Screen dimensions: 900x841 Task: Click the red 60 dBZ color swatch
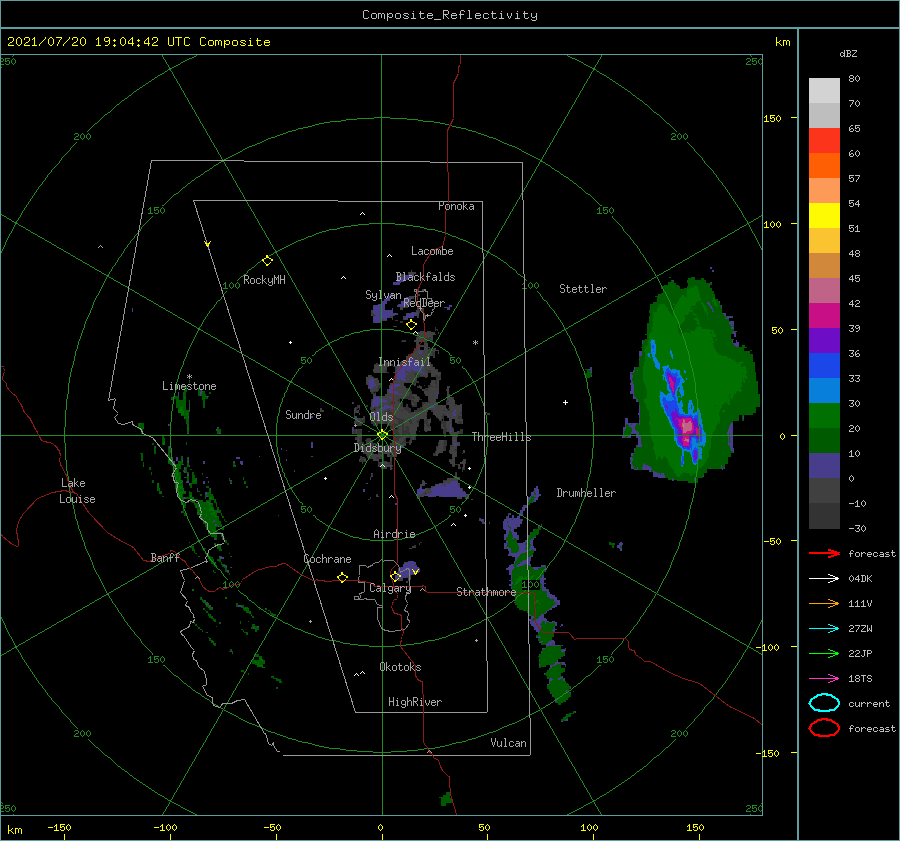tap(824, 140)
